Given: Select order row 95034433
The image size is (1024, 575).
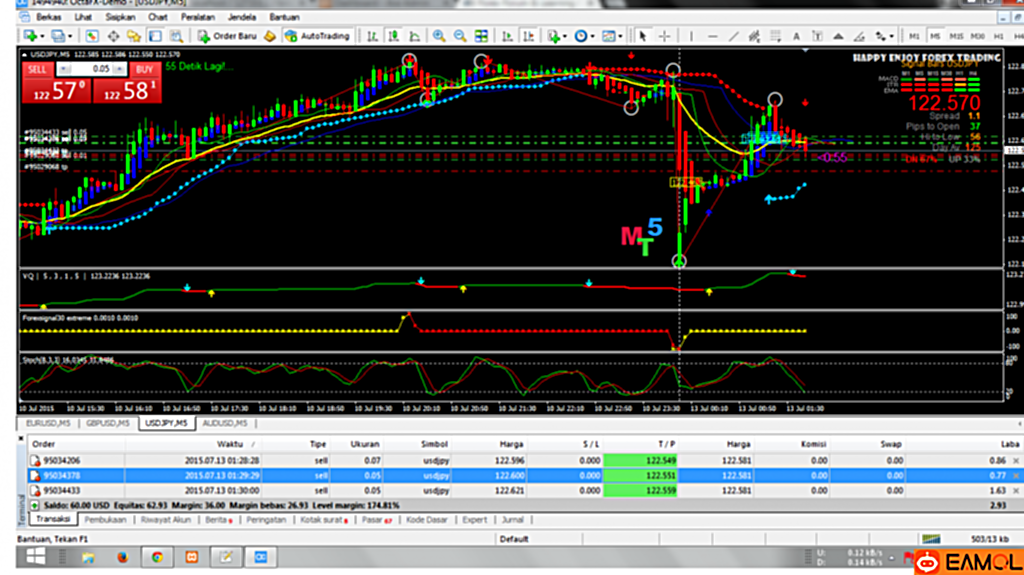Looking at the screenshot, I should point(524,491).
